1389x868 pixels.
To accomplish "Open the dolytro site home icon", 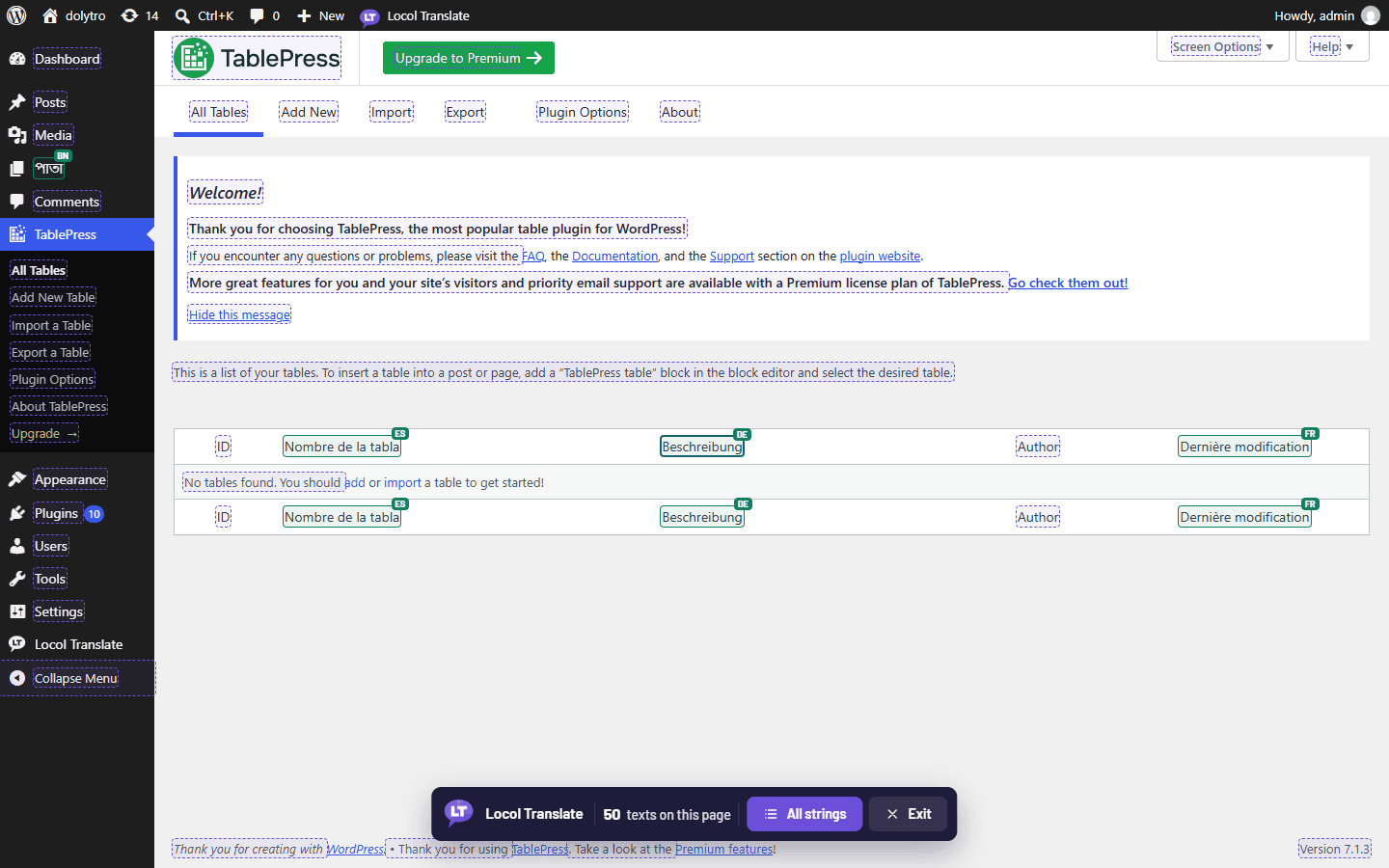I will click(50, 15).
